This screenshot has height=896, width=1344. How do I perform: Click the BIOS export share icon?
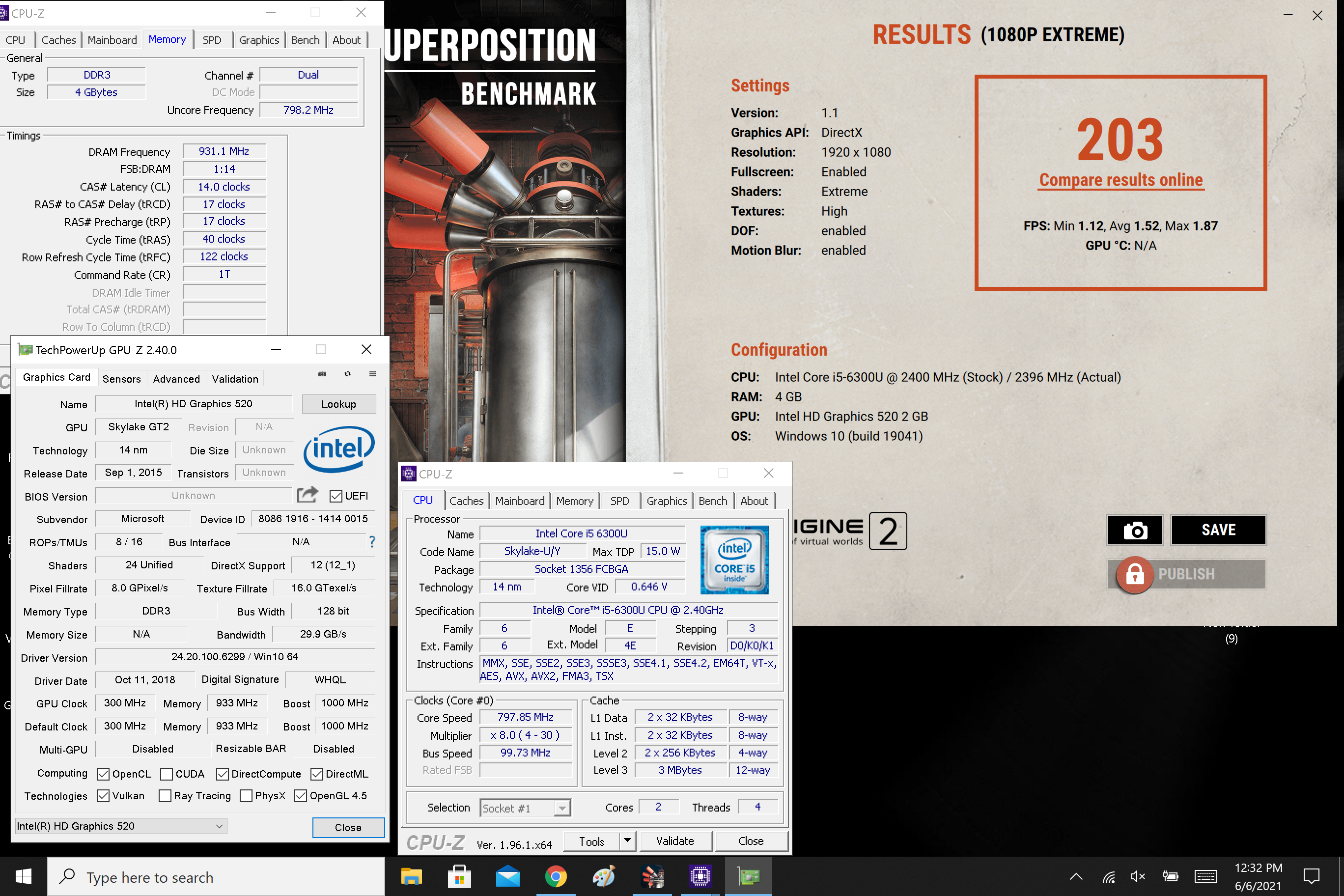tap(308, 495)
